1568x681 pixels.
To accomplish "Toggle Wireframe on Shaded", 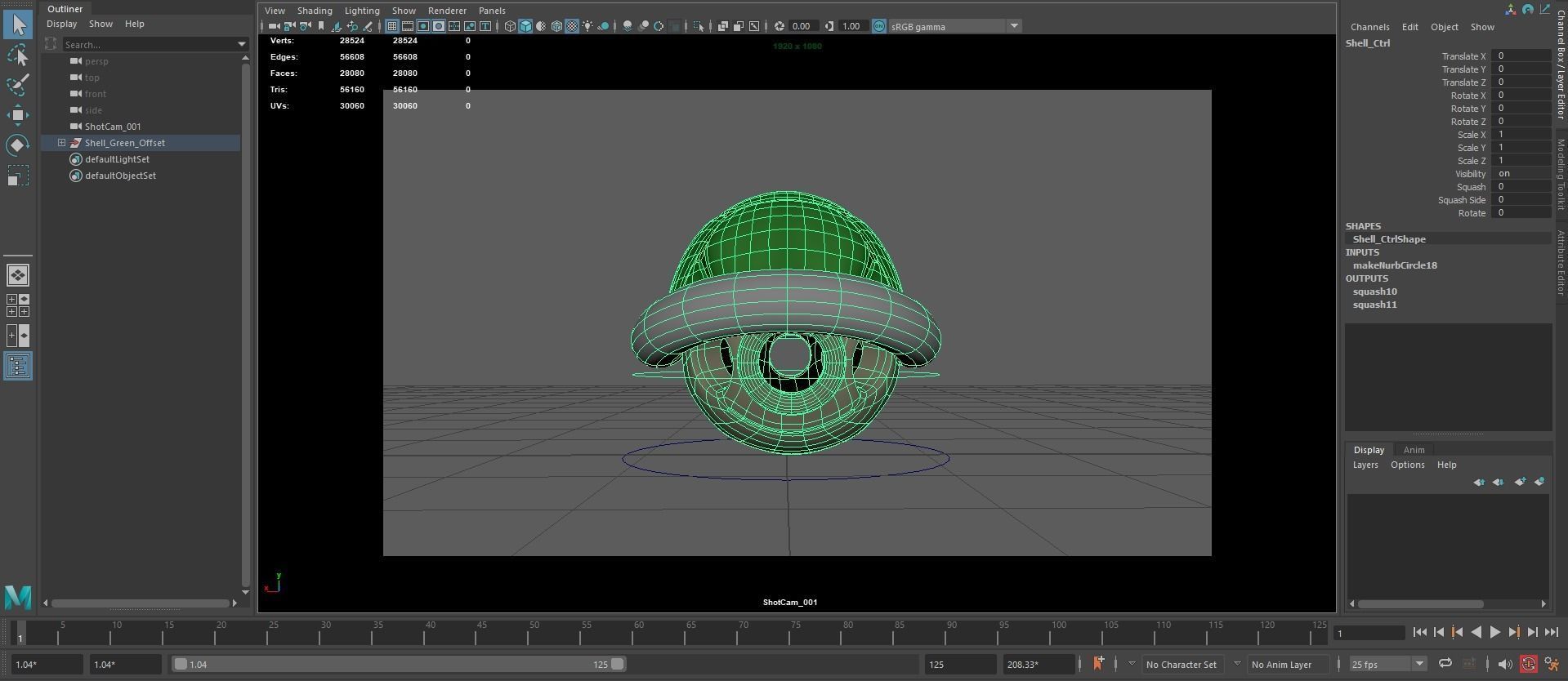I will 556,26.
